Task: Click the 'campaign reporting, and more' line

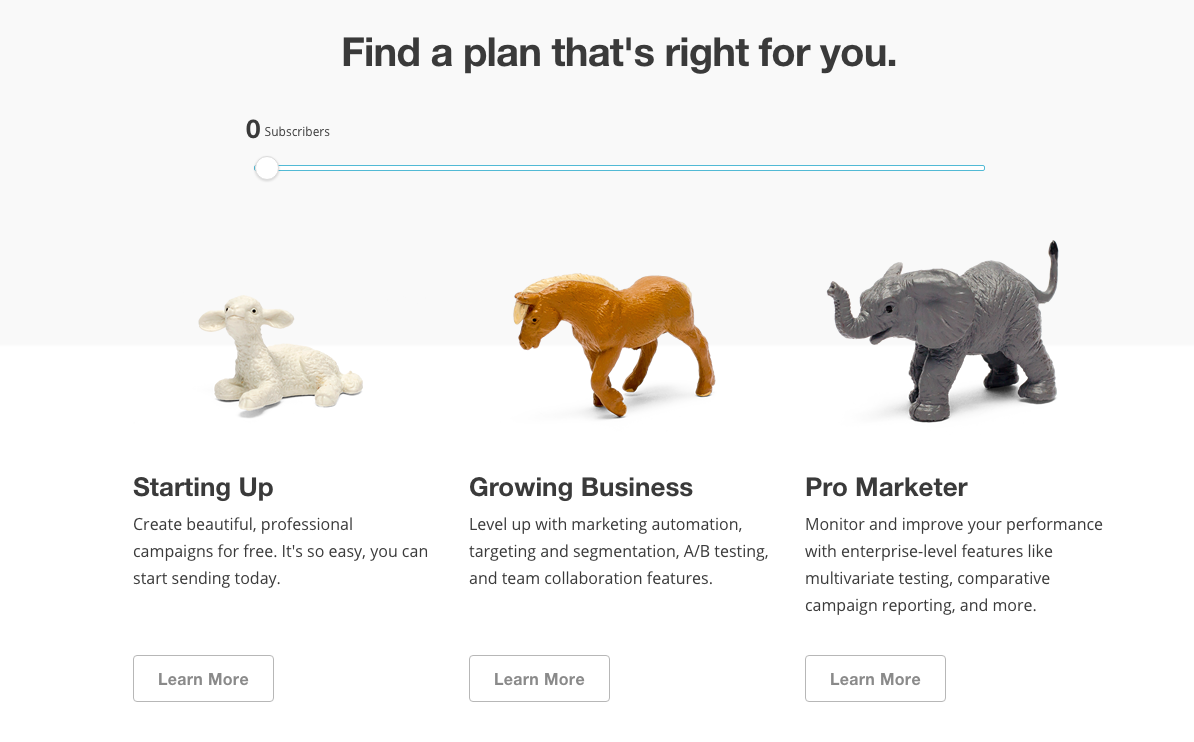Action: (x=920, y=605)
